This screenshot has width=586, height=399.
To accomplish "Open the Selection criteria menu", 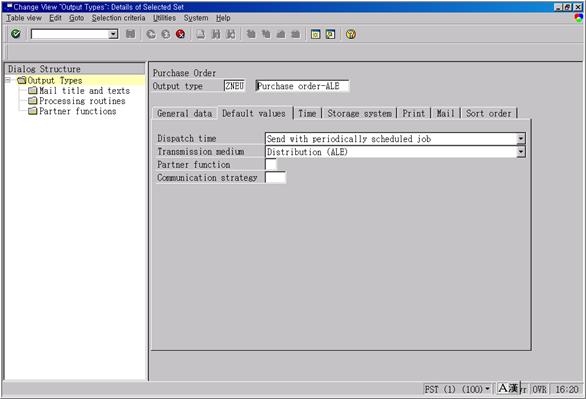I will (x=118, y=18).
